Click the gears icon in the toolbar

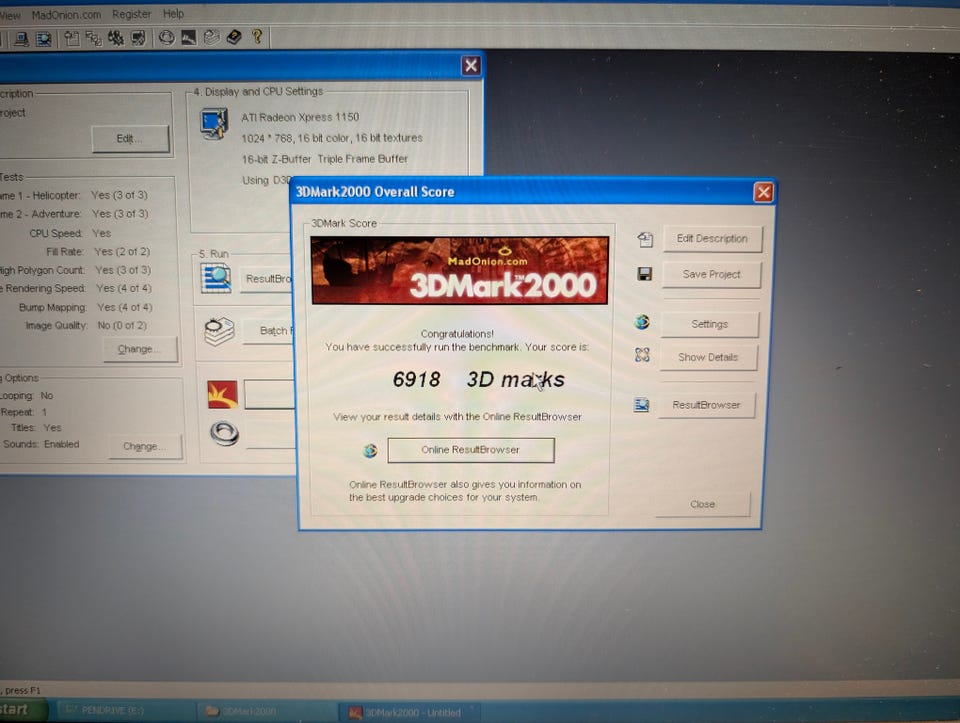(116, 39)
